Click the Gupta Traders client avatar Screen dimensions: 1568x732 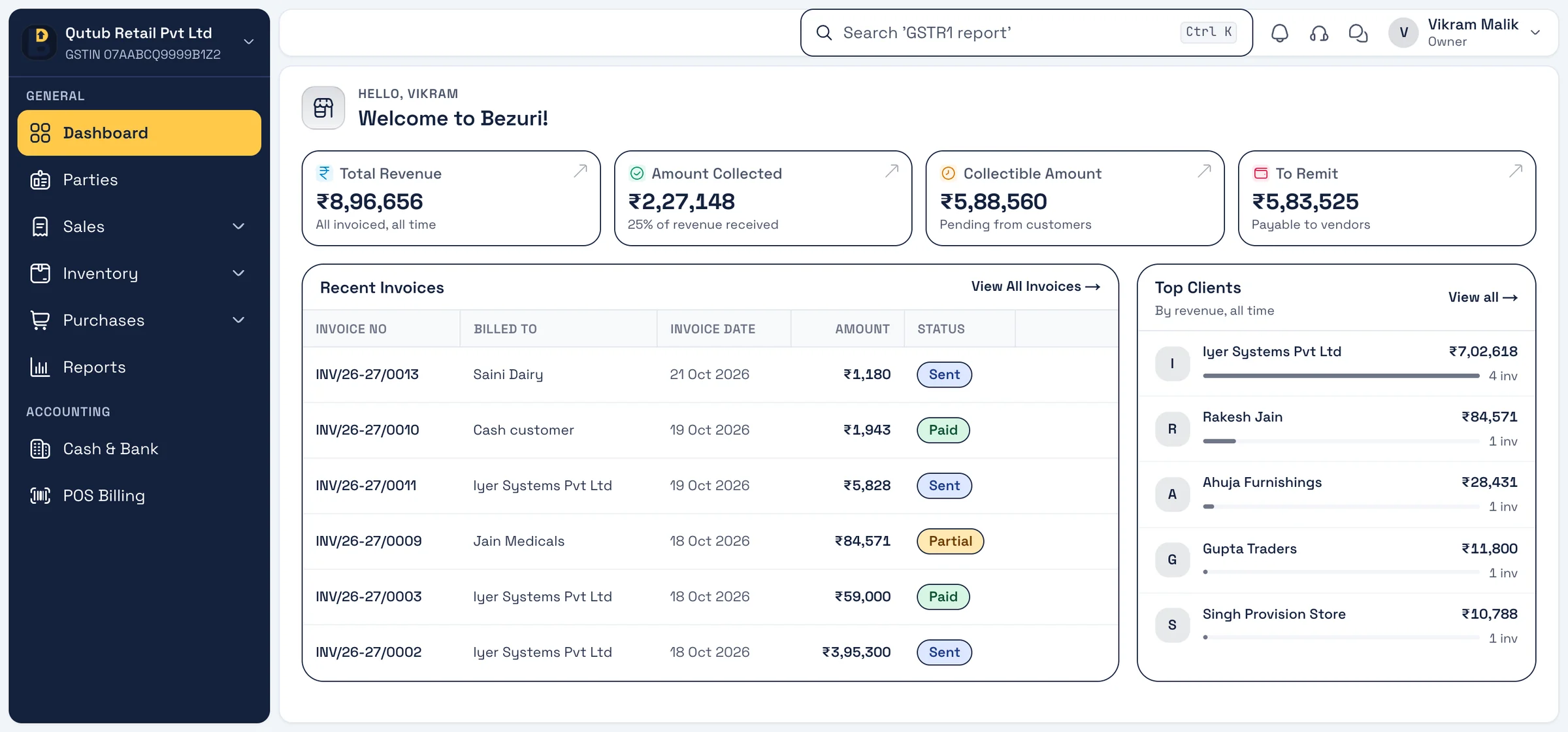tap(1172, 560)
